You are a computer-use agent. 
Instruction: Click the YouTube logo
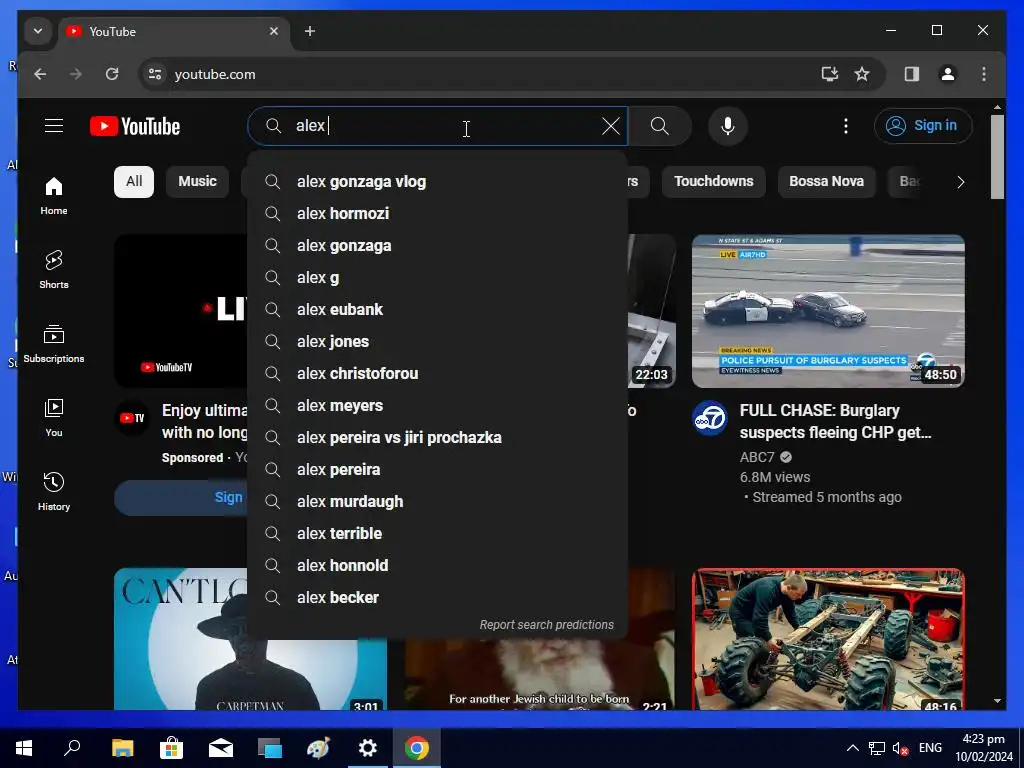[x=135, y=126]
